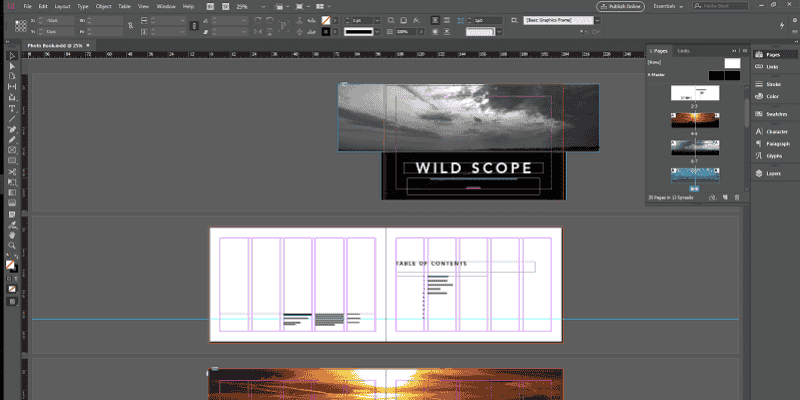
Task: Select the Type tool
Action: [11, 107]
